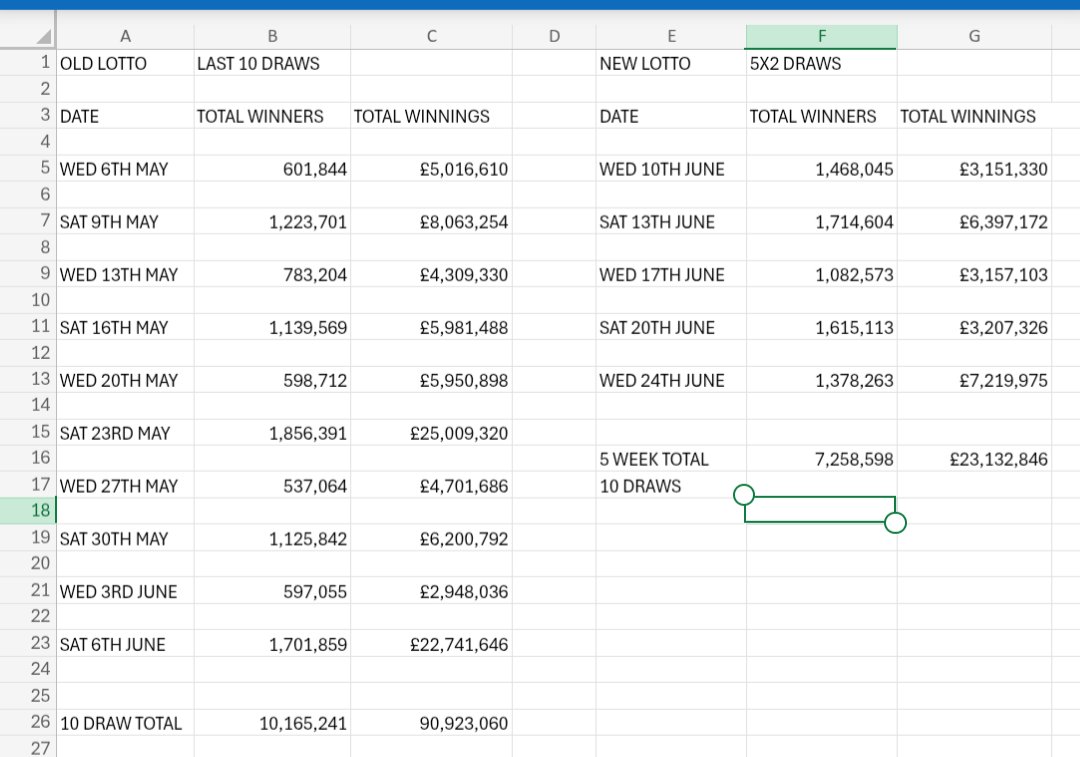This screenshot has height=757, width=1080.
Task: Select cell with value £23,132,846
Action: click(x=975, y=459)
